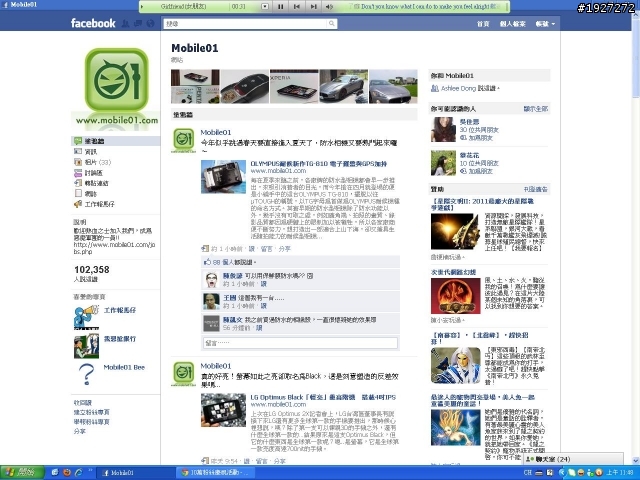
Task: Launch Firefox from quick launch bar
Action: 67,473
